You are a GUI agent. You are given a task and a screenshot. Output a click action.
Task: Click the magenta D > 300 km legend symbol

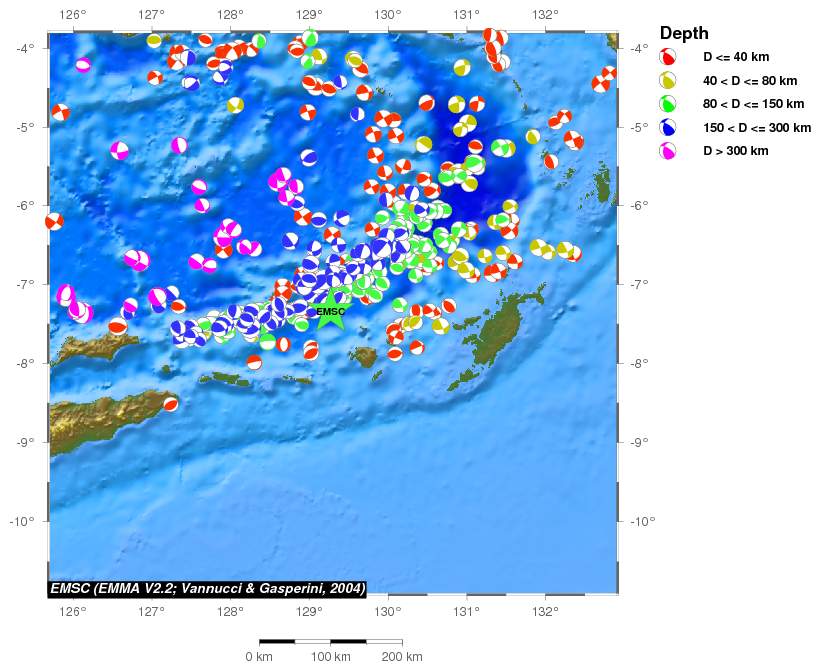pyautogui.click(x=668, y=151)
